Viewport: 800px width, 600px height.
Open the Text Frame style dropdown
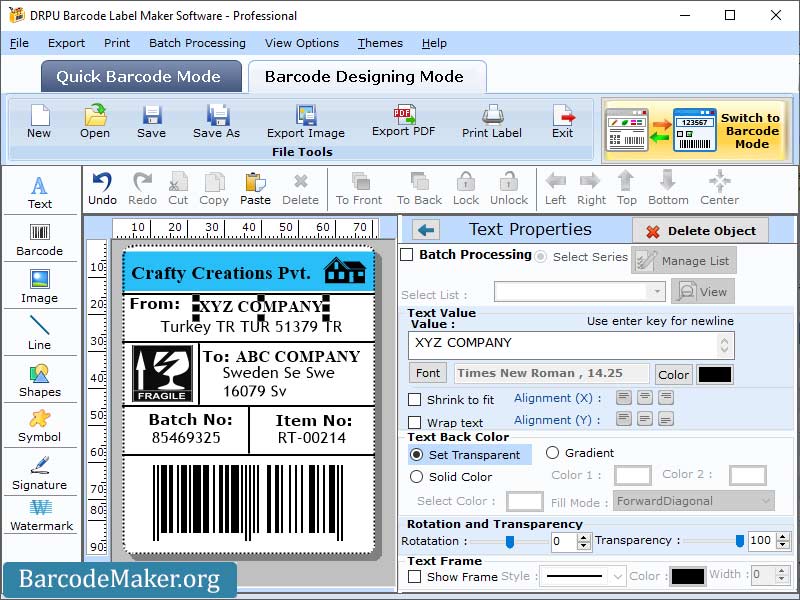coord(583,575)
